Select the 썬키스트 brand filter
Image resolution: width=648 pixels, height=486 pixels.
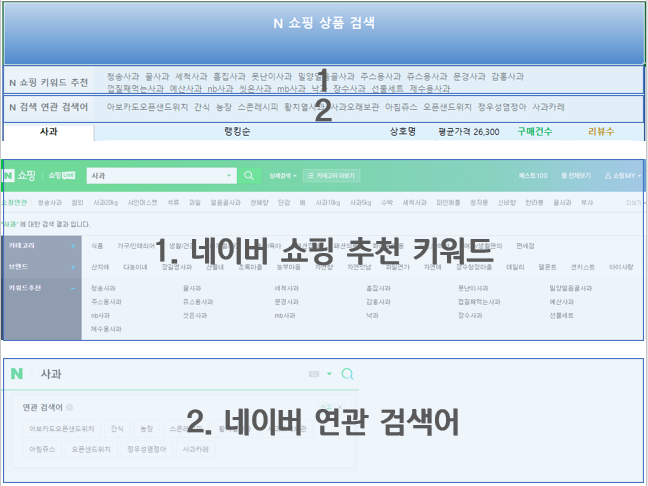click(x=583, y=267)
